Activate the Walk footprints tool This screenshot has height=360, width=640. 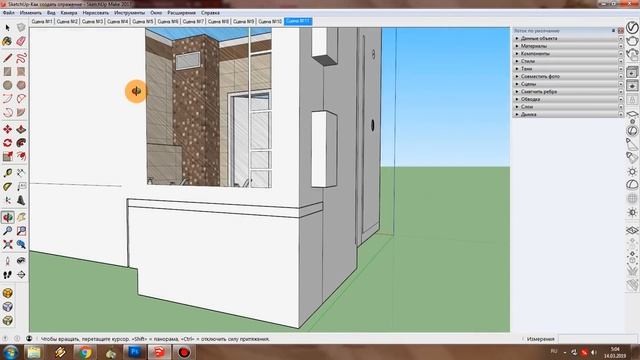7,275
